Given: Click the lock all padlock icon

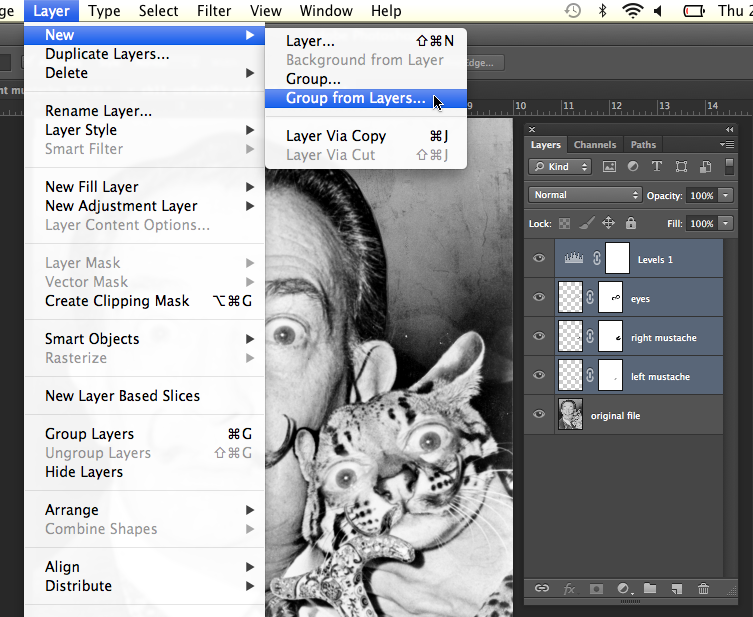Looking at the screenshot, I should coord(631,224).
